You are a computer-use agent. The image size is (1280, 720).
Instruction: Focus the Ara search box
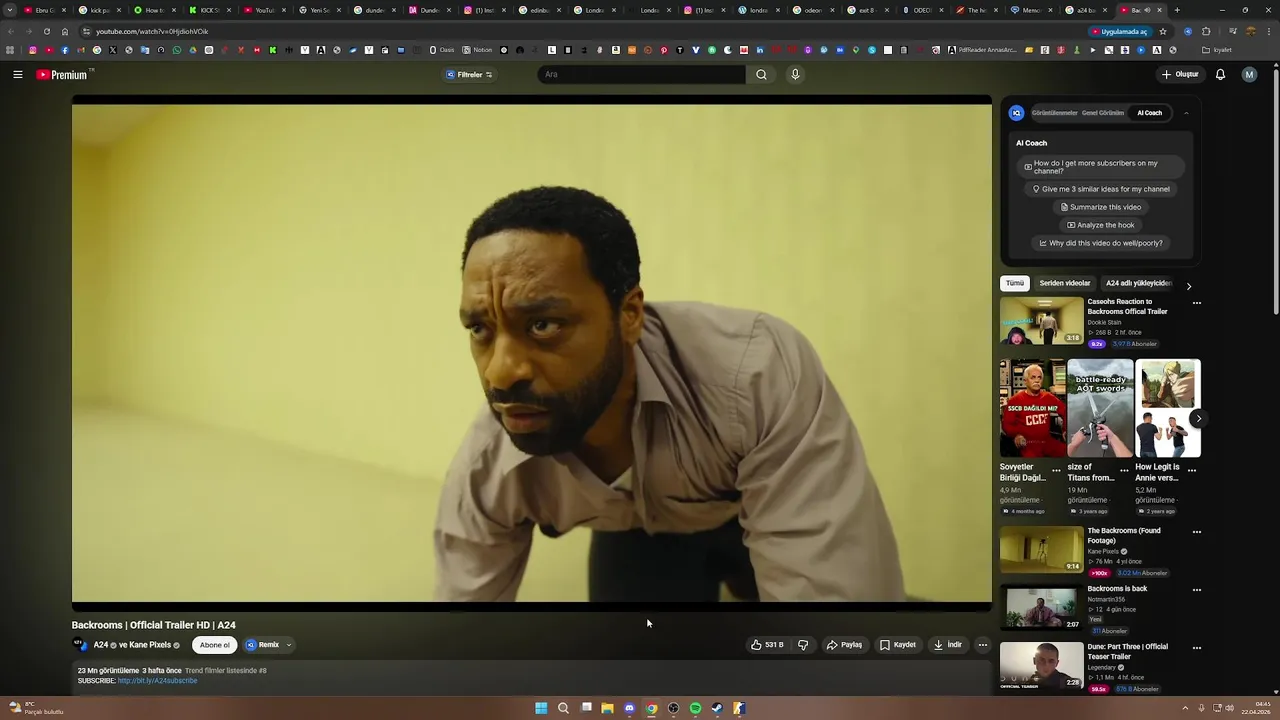(641, 74)
